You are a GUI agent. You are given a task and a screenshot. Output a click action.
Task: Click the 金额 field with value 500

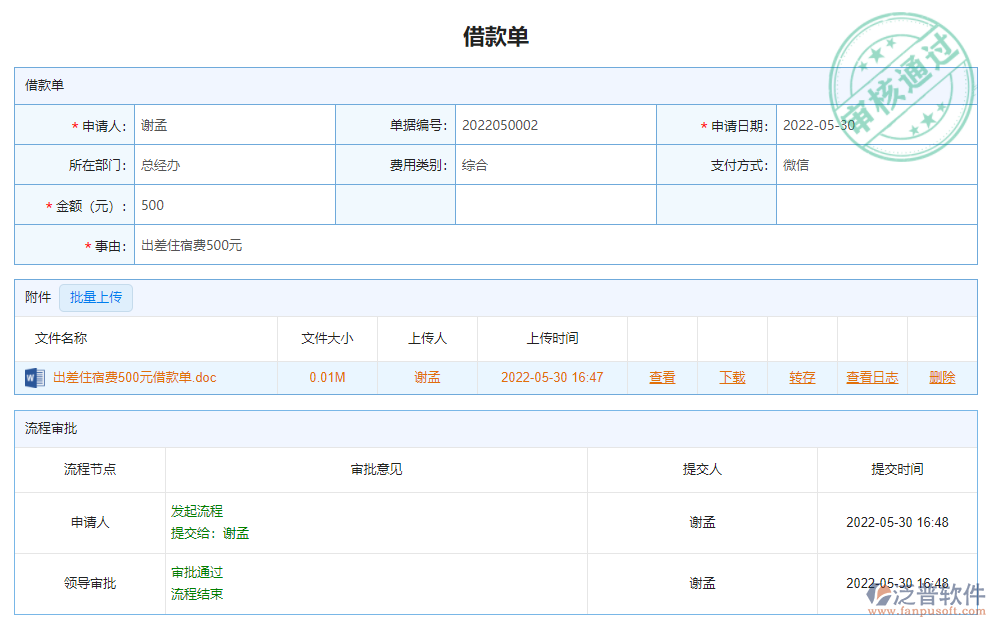pos(234,206)
